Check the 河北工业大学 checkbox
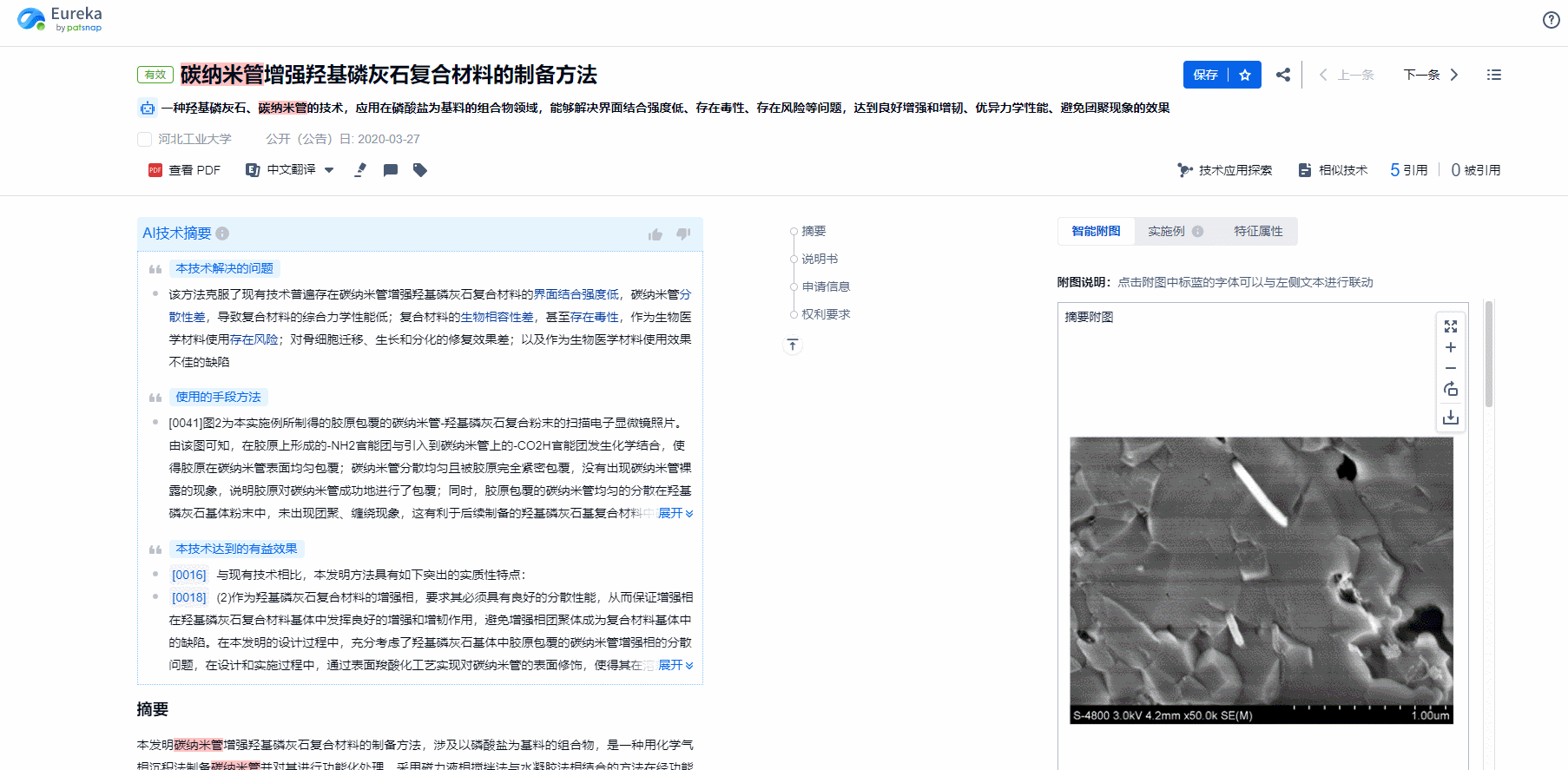 [145, 139]
